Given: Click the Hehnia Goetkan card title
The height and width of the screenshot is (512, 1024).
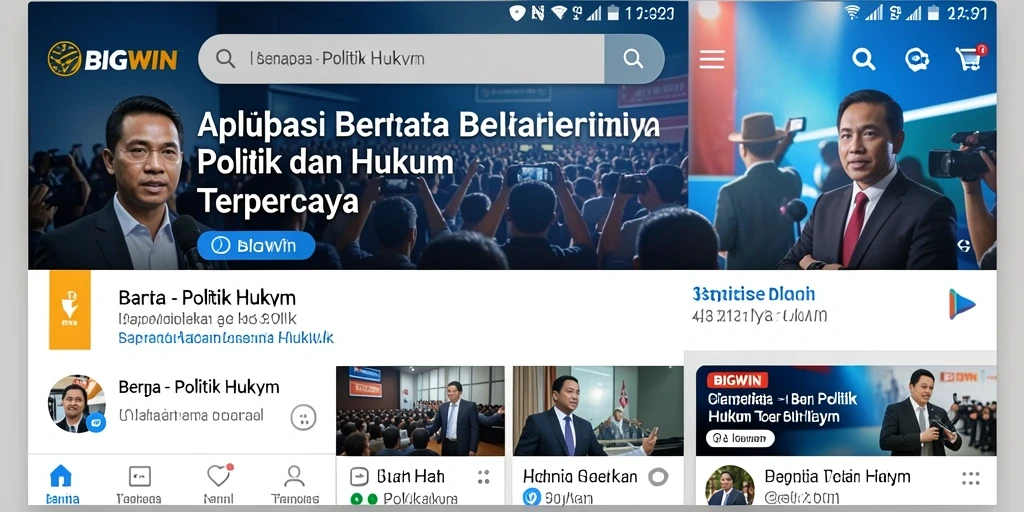Looking at the screenshot, I should 580,476.
